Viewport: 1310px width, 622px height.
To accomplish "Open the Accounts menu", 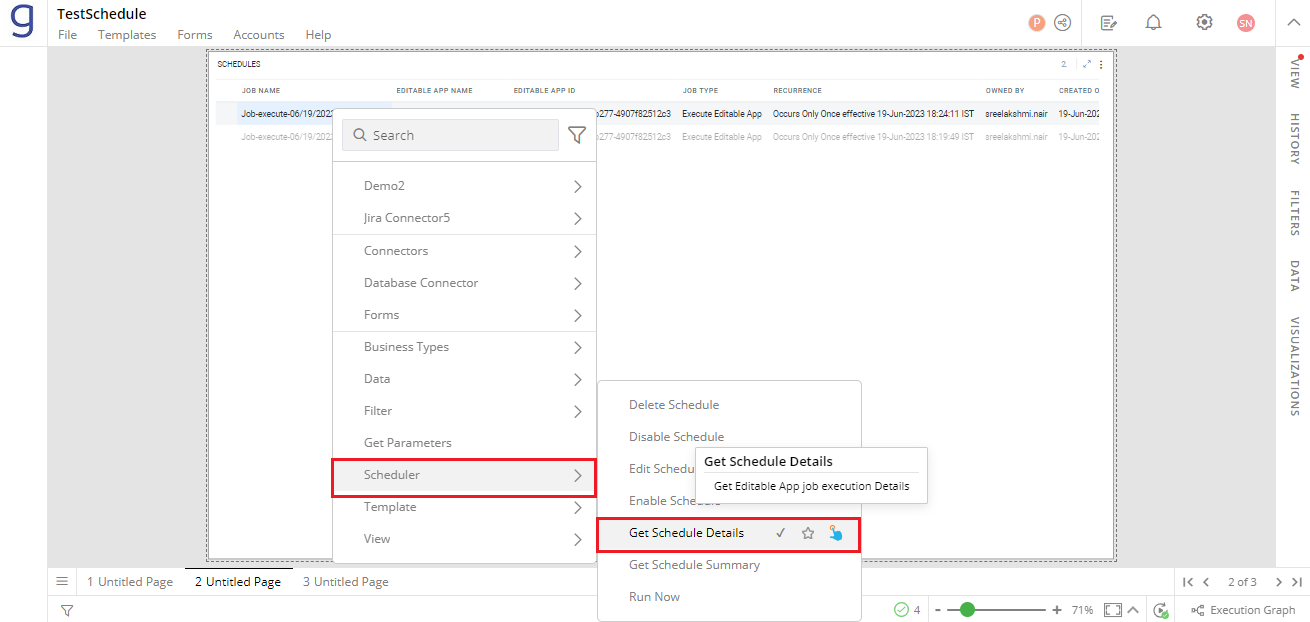I will [x=259, y=35].
